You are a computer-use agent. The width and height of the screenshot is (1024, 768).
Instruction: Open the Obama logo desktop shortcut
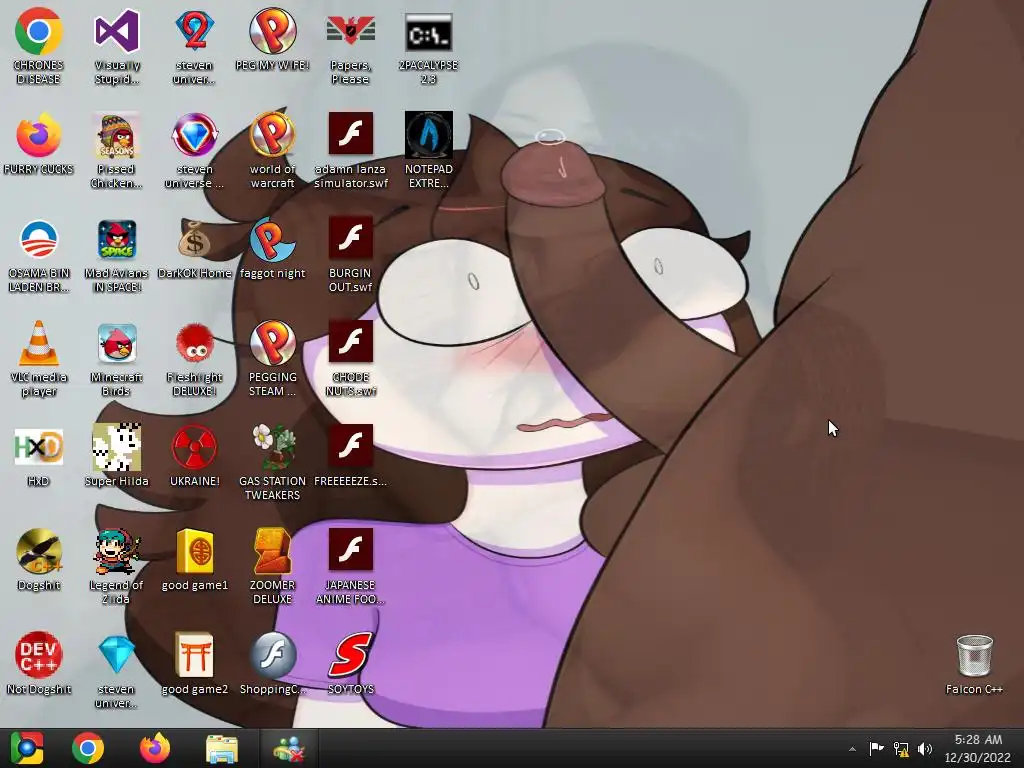[x=39, y=255]
